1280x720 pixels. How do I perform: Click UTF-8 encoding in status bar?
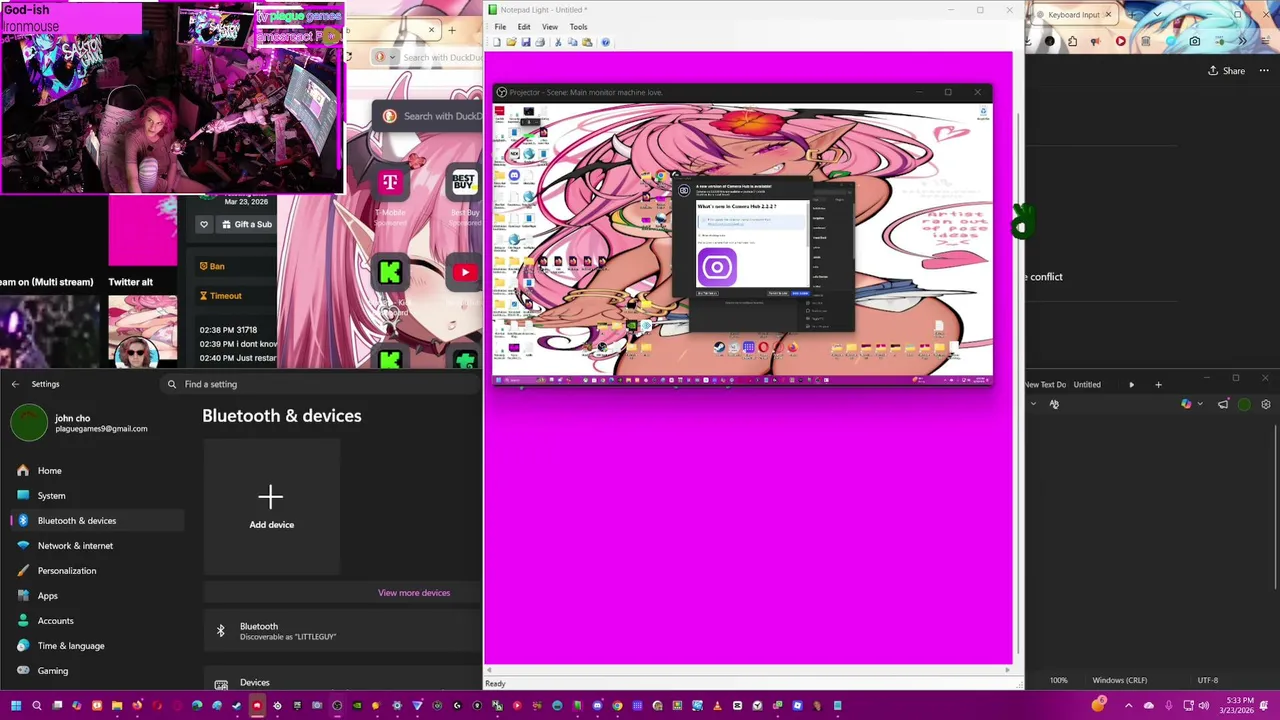[1208, 680]
